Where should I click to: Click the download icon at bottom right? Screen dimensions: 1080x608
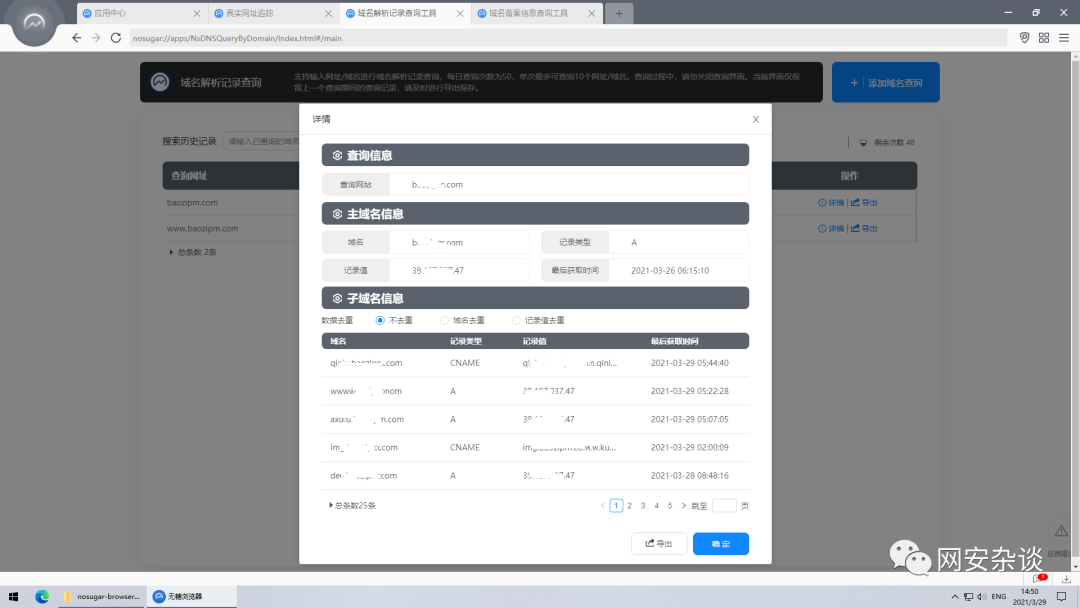(x=1066, y=579)
